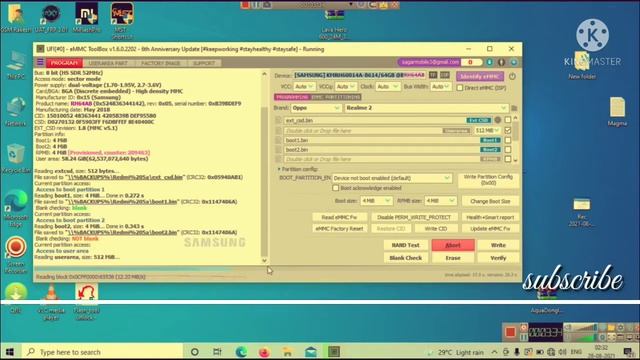This screenshot has height=360, width=640.
Task: Open This PC desktop icon
Action: [x=16, y=64]
